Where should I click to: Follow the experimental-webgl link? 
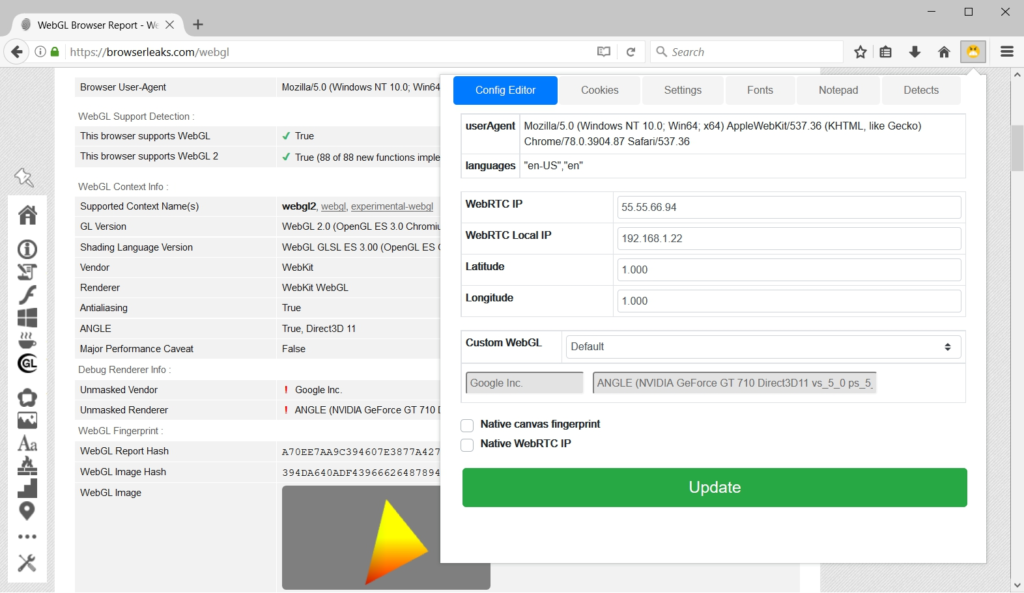[392, 206]
